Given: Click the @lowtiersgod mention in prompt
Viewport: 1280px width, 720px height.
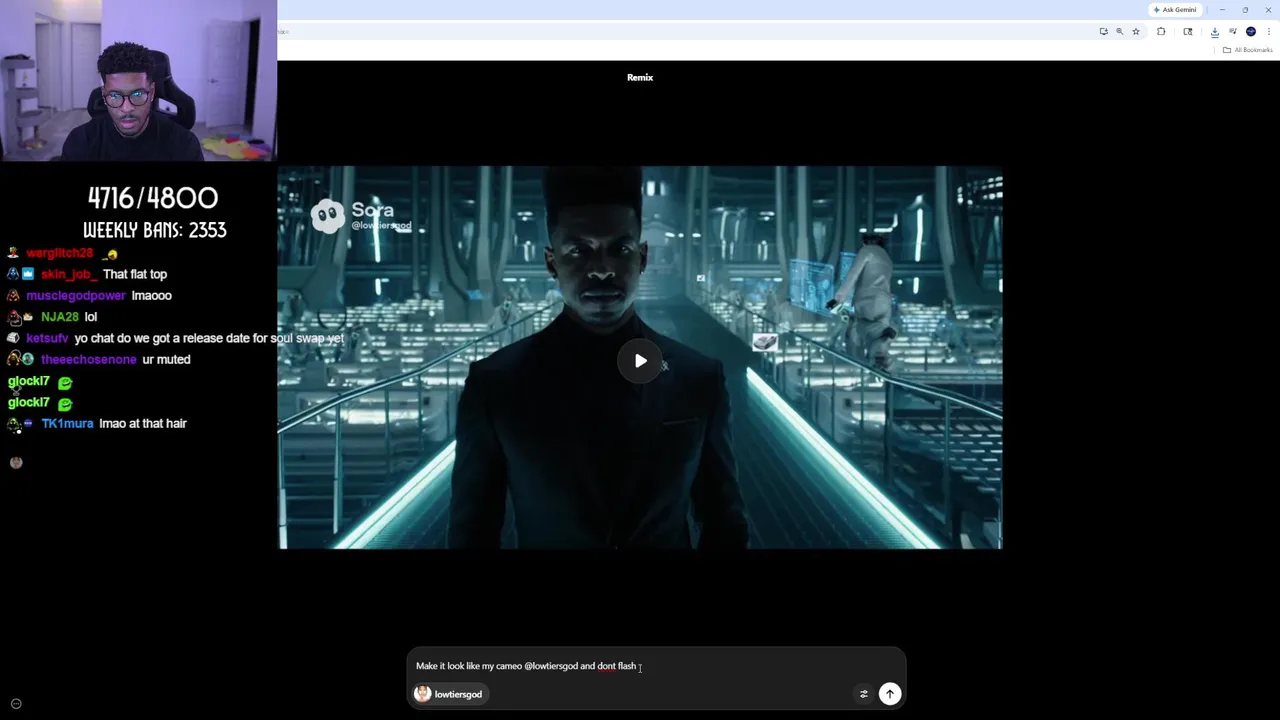Looking at the screenshot, I should tap(551, 666).
